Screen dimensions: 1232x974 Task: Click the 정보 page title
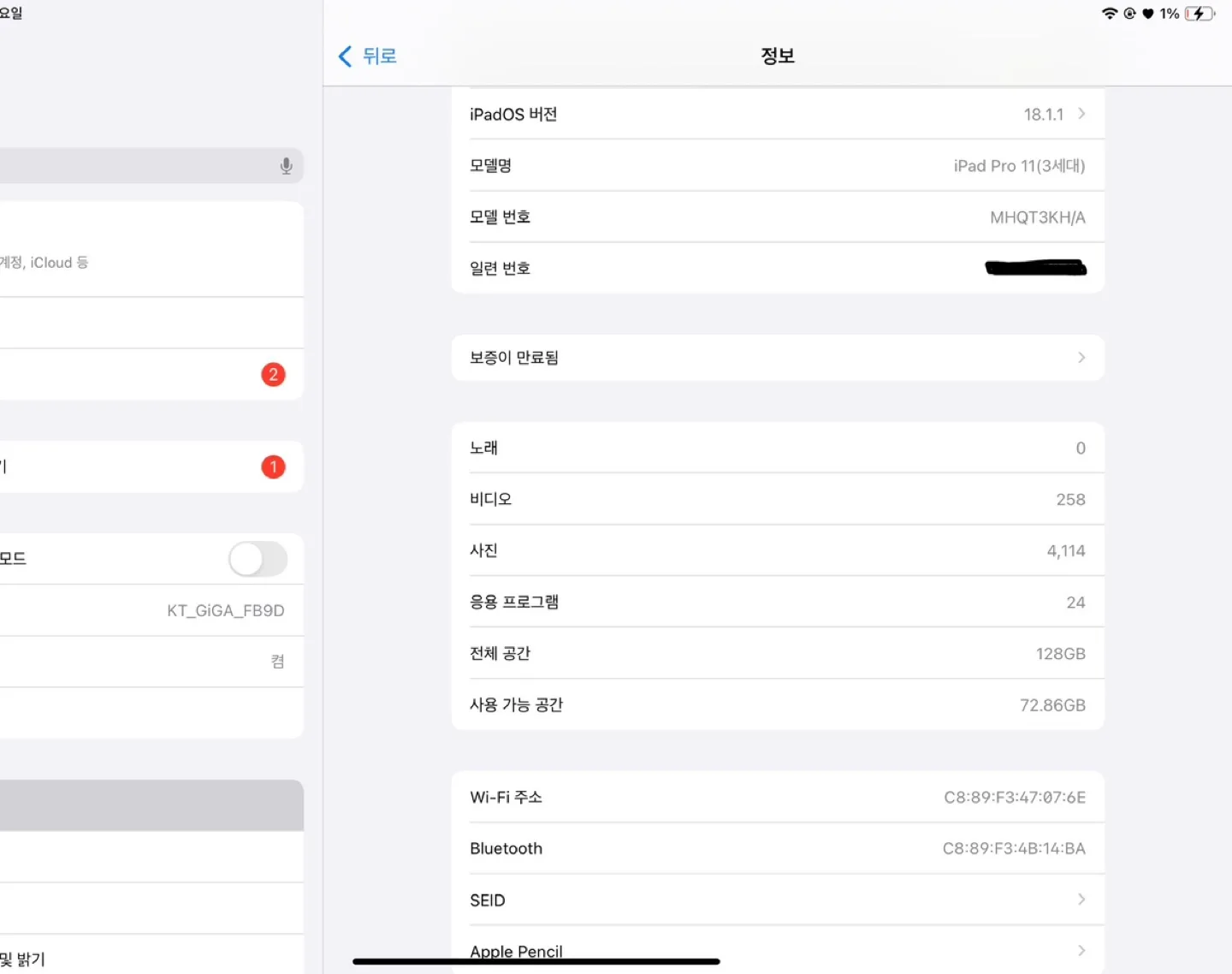(x=778, y=56)
